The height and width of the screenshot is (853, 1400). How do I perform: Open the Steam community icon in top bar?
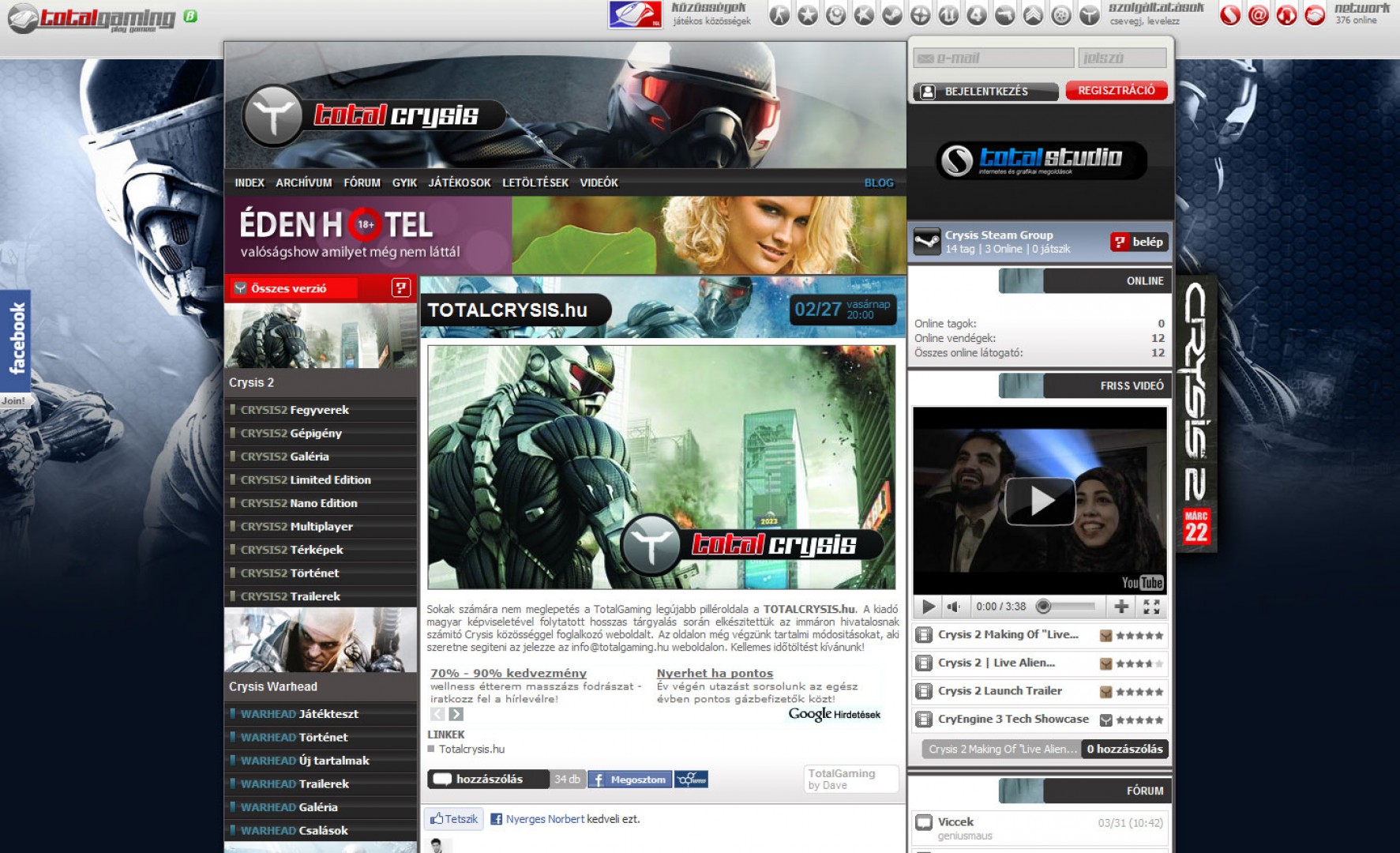(x=892, y=15)
